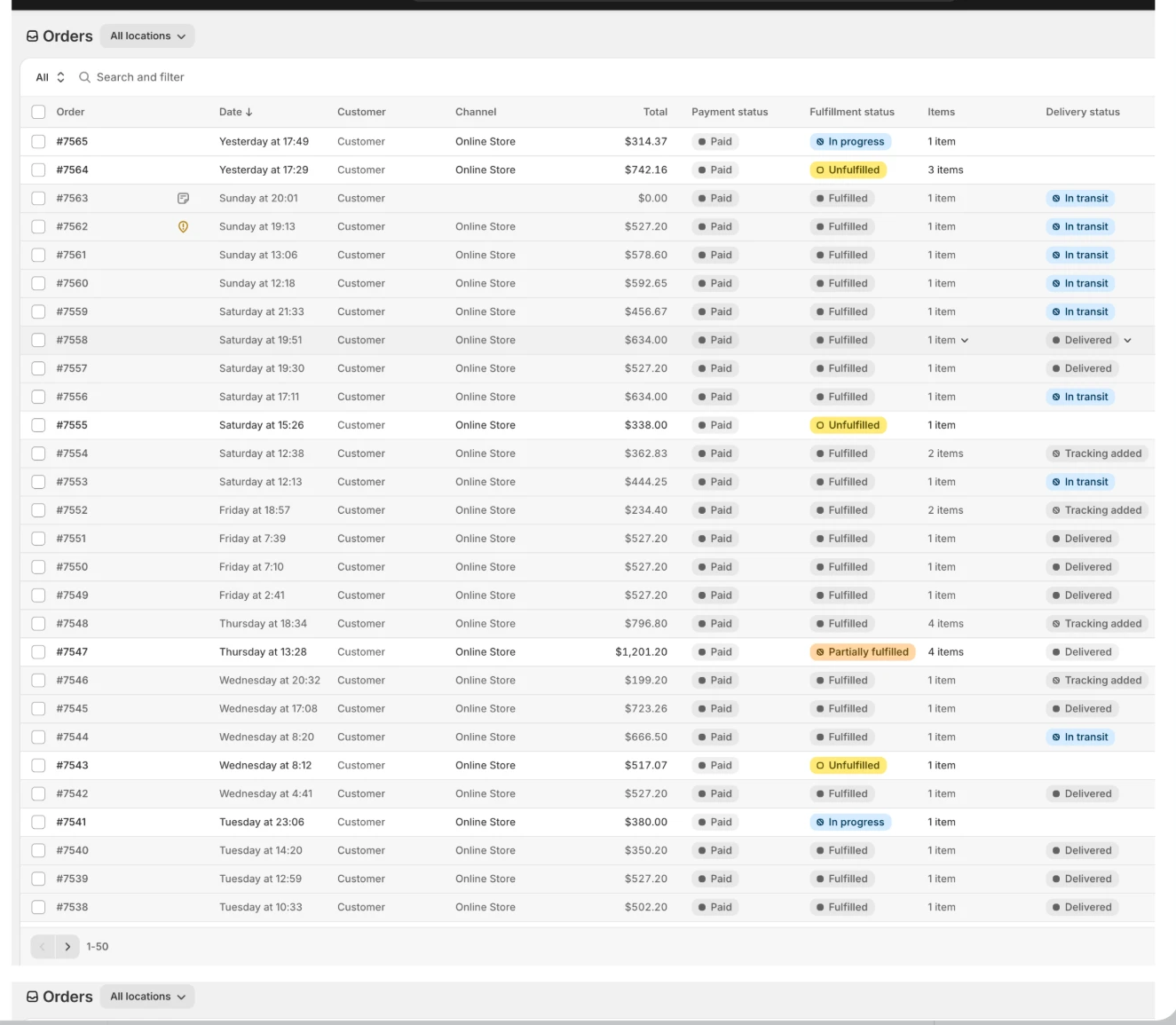The image size is (1176, 1025).
Task: Toggle the select-all orders checkbox
Action: coord(38,112)
